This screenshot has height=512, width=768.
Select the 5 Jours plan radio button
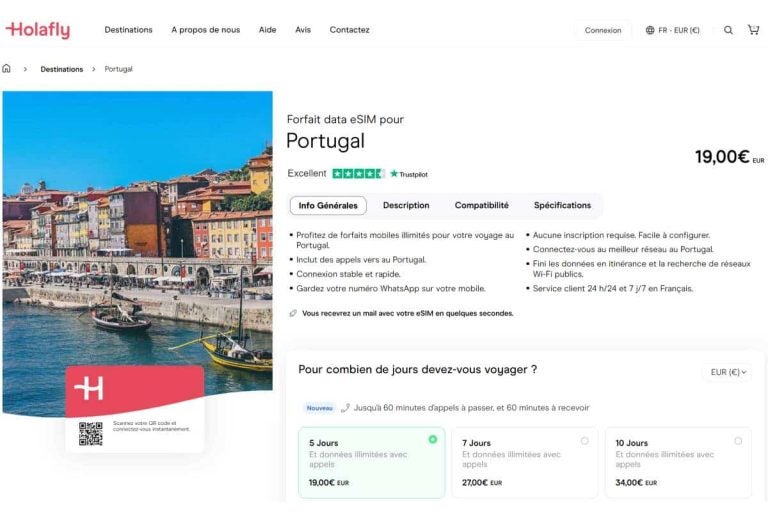(432, 439)
